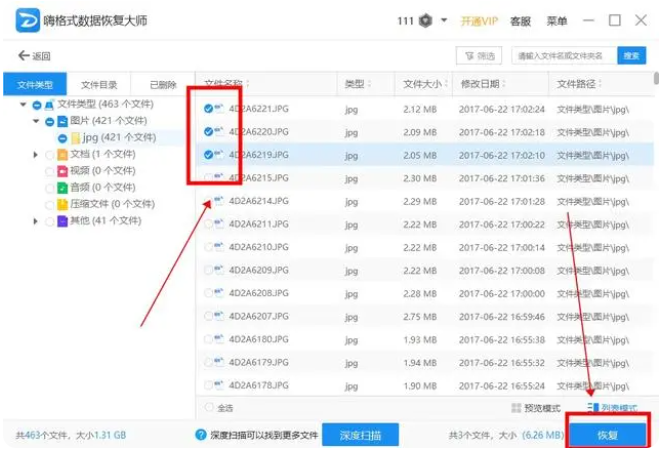Click 开通VIP link
This screenshot has width=665, height=453.
(479, 21)
